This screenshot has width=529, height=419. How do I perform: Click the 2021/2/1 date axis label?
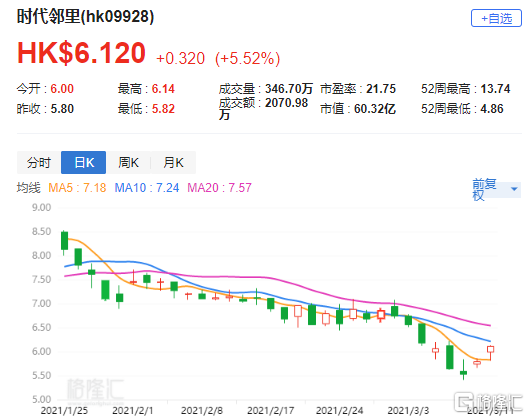pyautogui.click(x=133, y=411)
